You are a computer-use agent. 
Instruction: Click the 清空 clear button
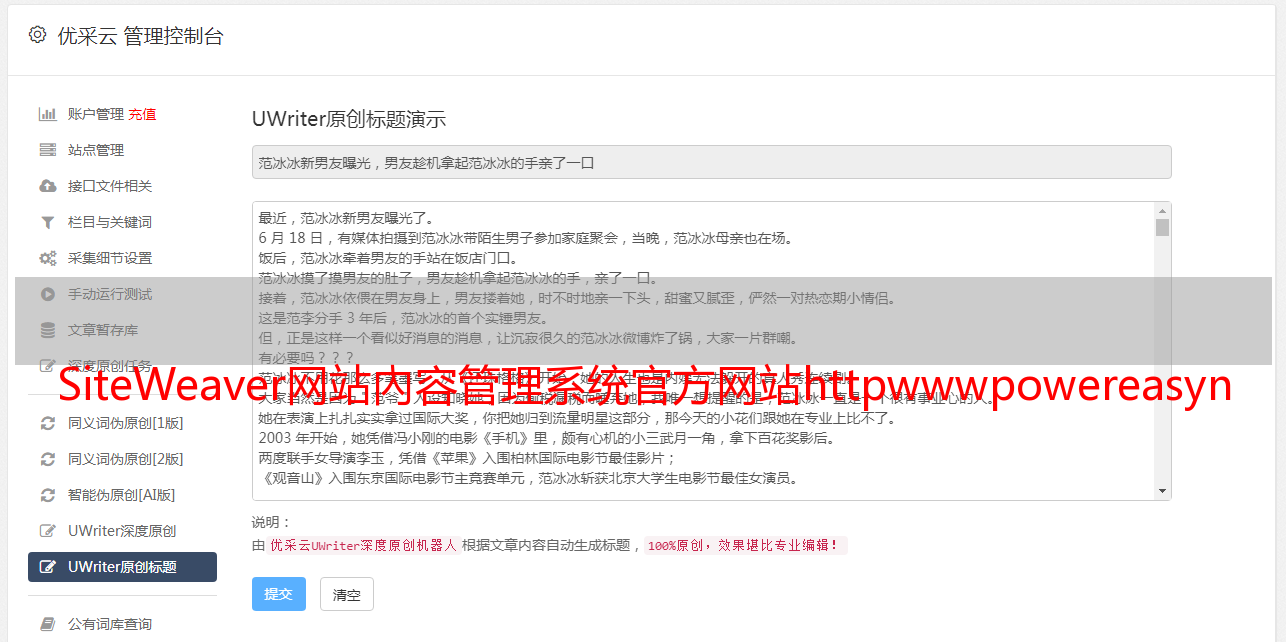click(346, 594)
